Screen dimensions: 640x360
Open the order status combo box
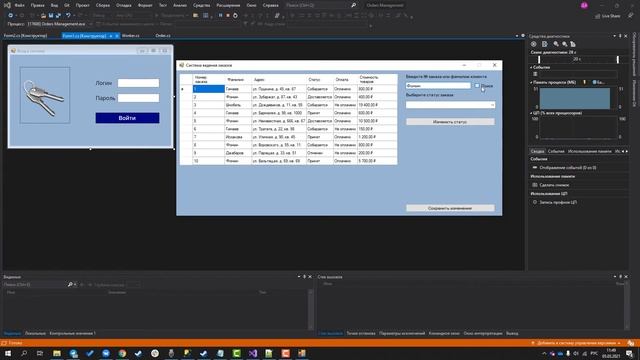(450, 105)
